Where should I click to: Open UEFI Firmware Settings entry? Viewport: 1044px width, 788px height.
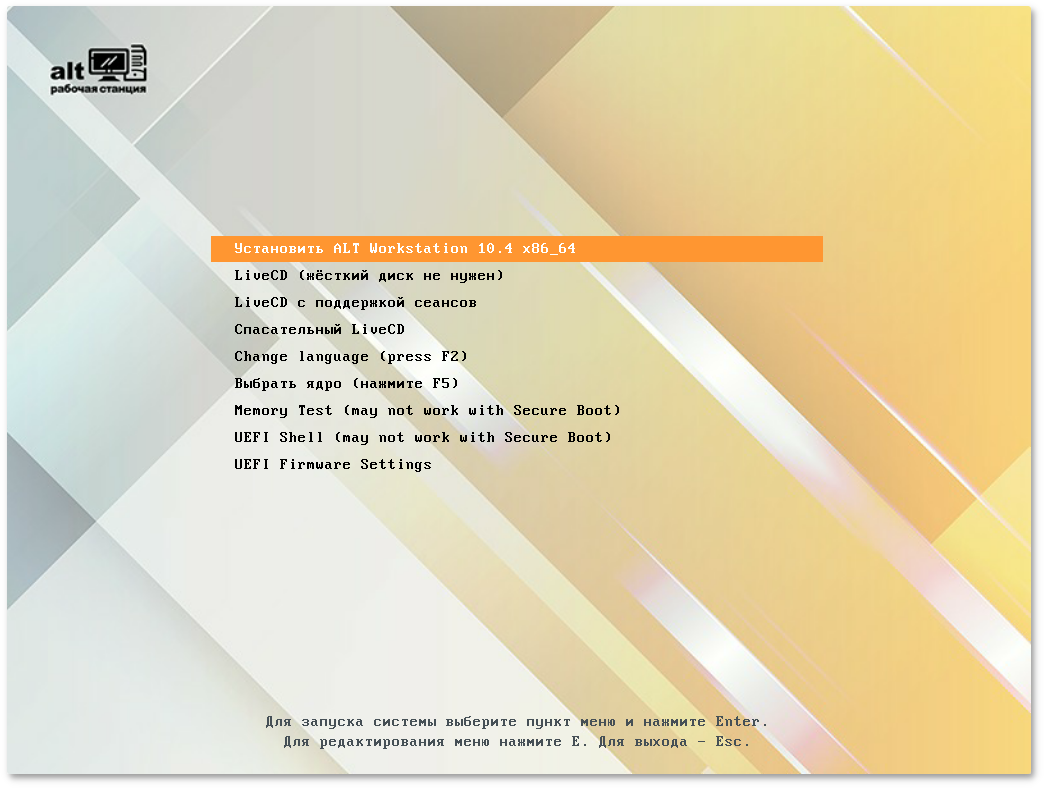pos(333,464)
